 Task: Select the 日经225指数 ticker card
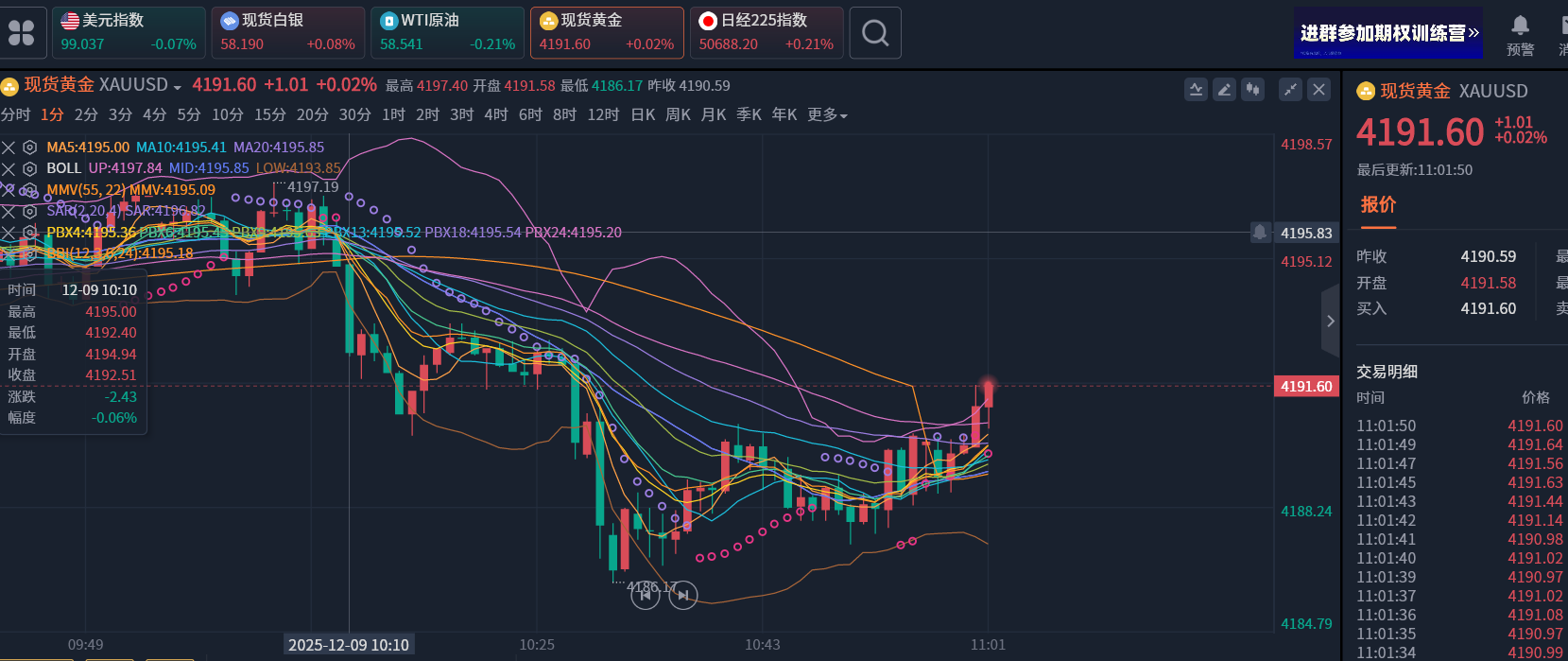[766, 33]
